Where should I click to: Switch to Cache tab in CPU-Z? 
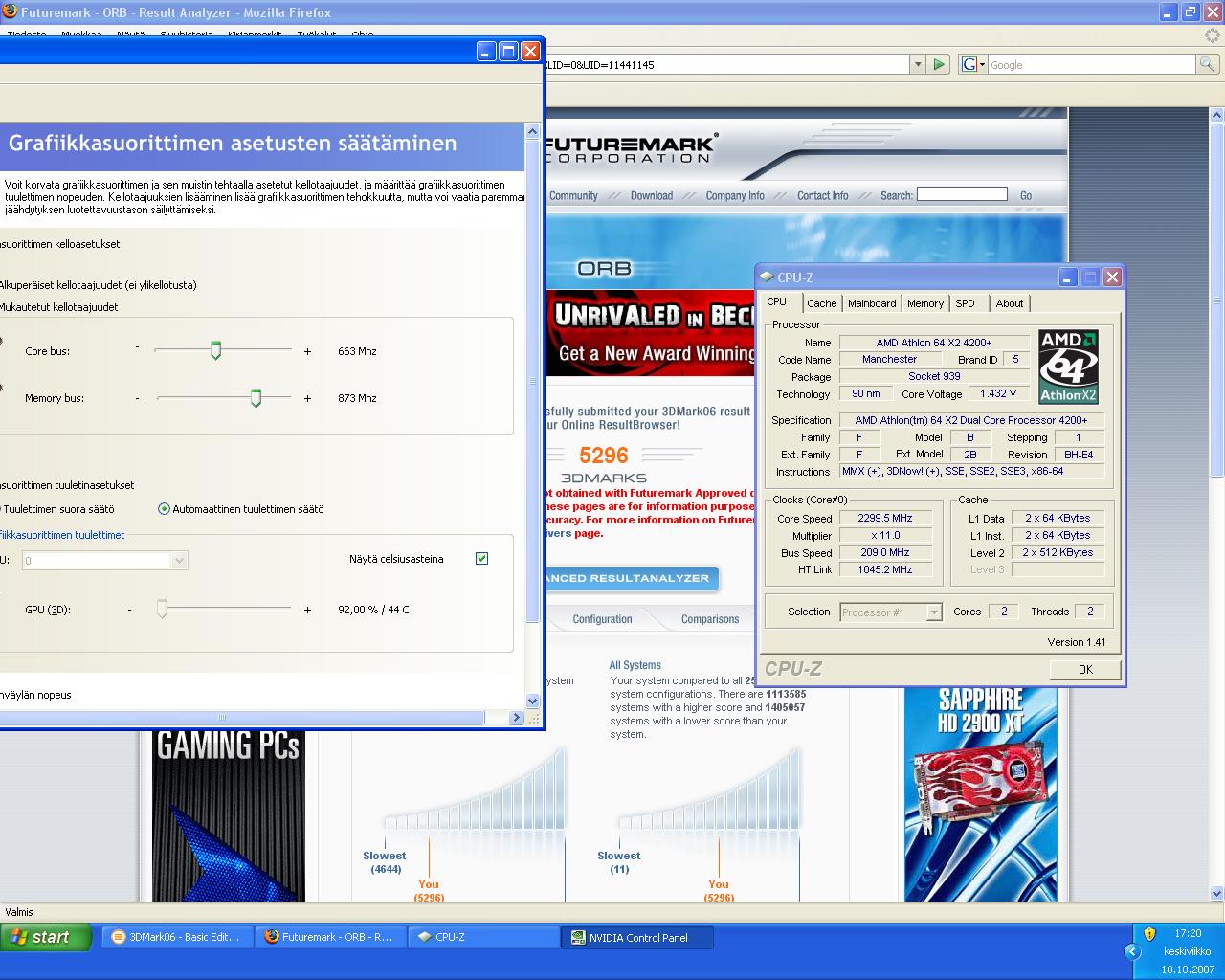(821, 303)
